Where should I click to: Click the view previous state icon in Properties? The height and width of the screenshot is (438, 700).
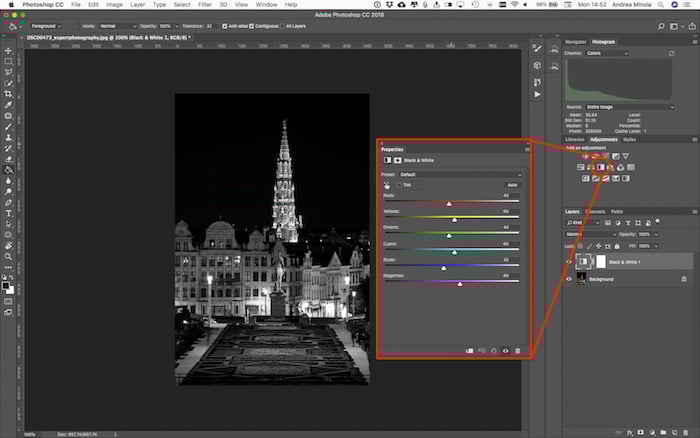click(482, 351)
